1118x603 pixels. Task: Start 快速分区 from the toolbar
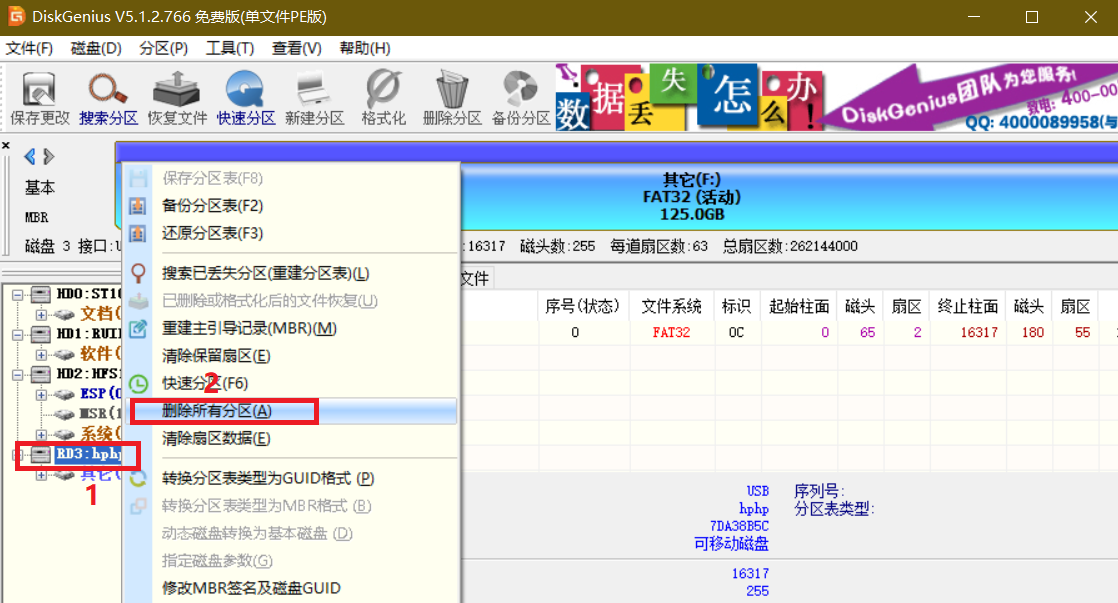tap(246, 98)
